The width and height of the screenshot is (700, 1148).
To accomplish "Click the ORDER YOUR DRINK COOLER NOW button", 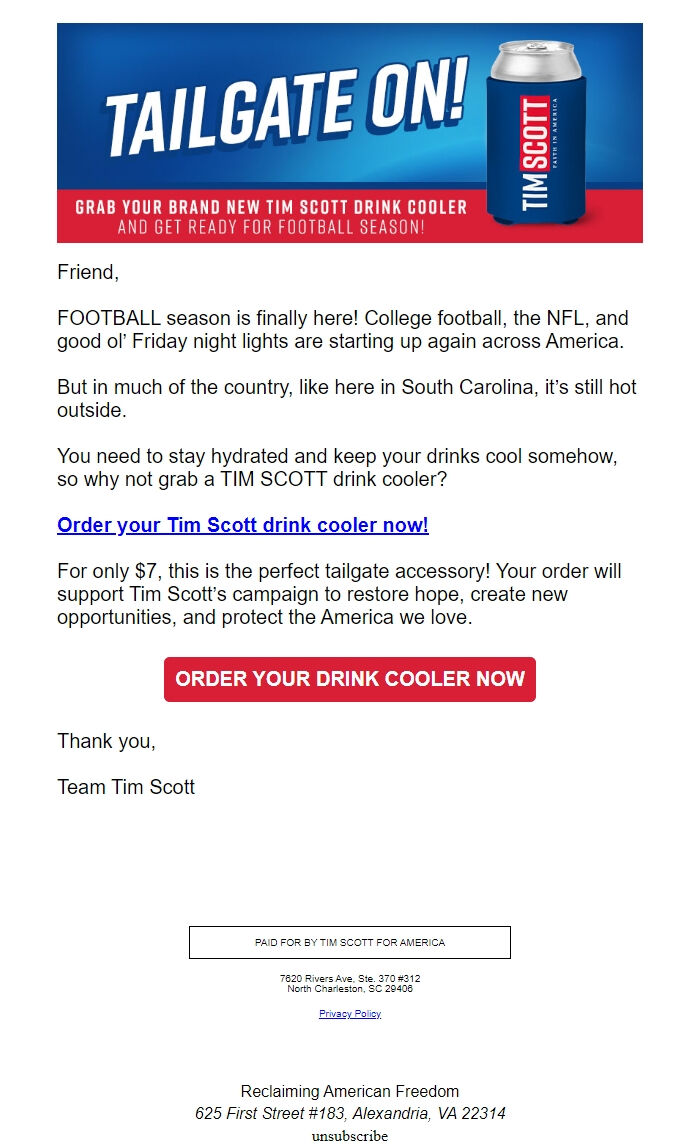I will tap(350, 679).
